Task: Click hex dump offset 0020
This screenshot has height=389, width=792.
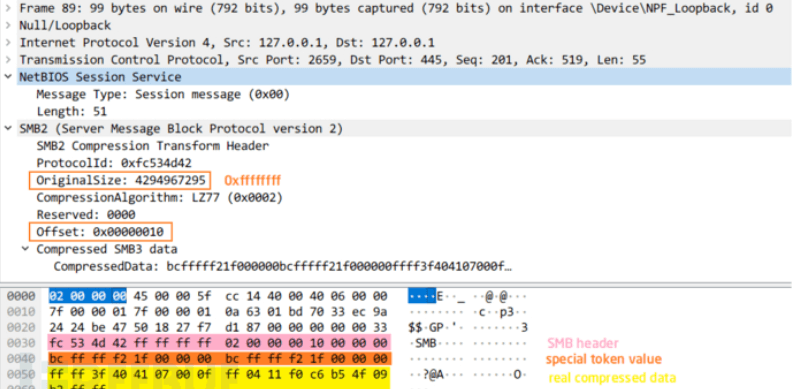Action: pos(21,327)
